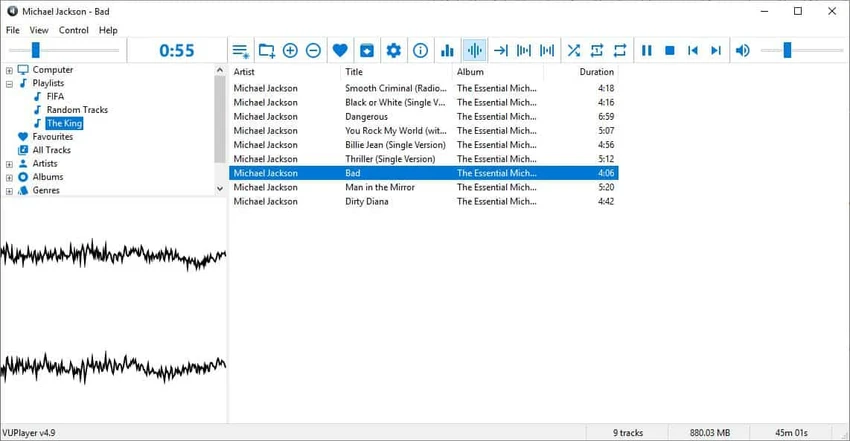Sort by the Artist column header
Viewport: 850px width, 441px height.
point(285,72)
